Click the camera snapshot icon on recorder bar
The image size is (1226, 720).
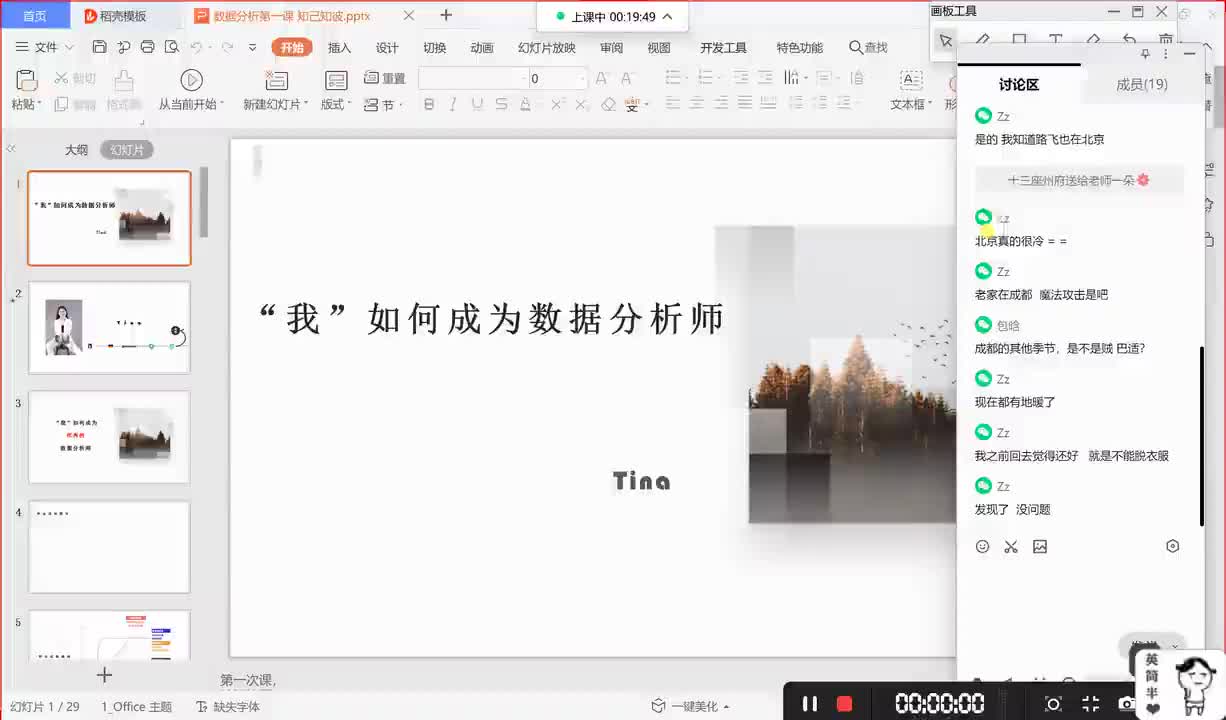1127,704
